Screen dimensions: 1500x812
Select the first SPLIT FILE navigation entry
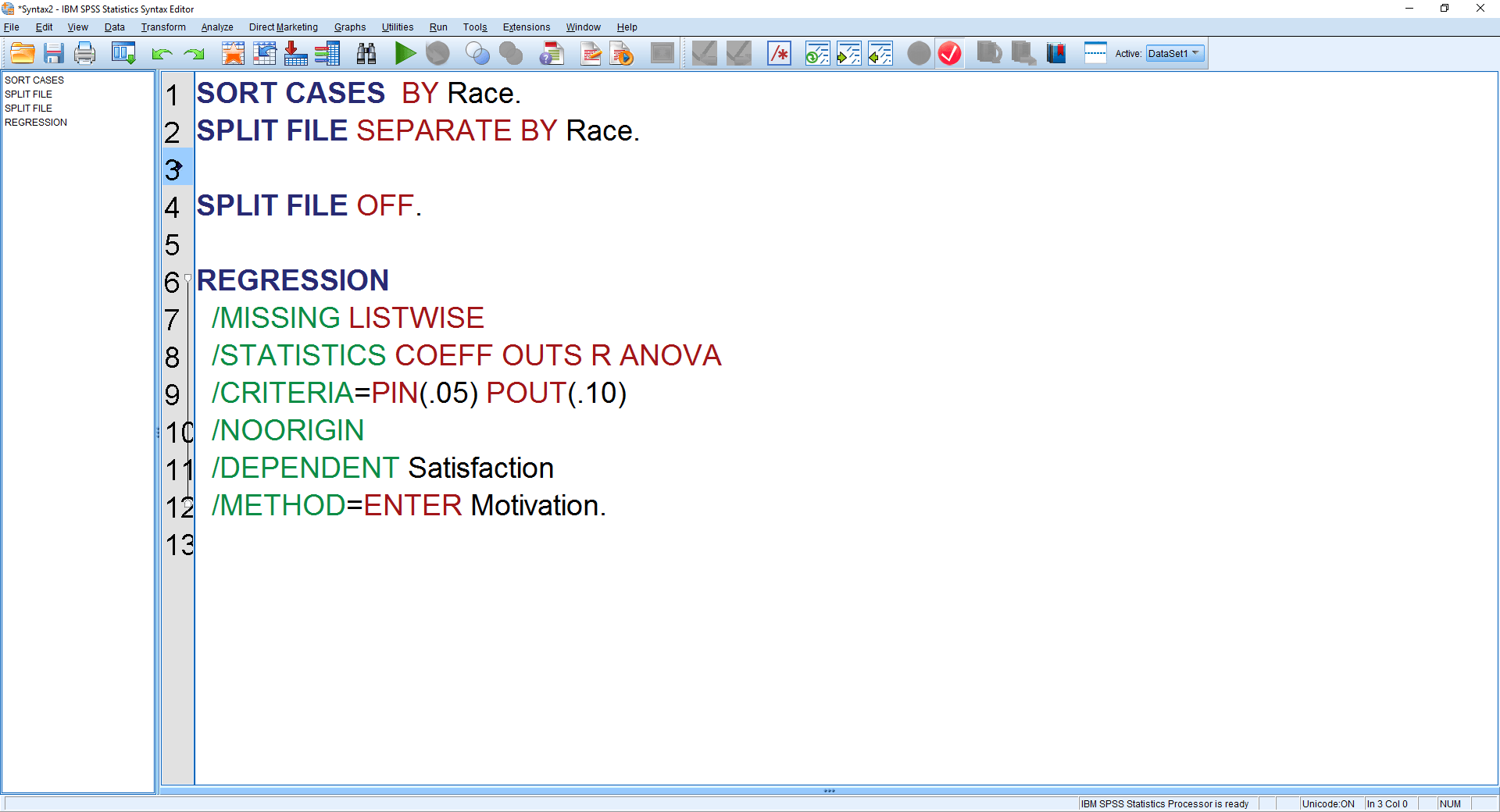(x=28, y=94)
